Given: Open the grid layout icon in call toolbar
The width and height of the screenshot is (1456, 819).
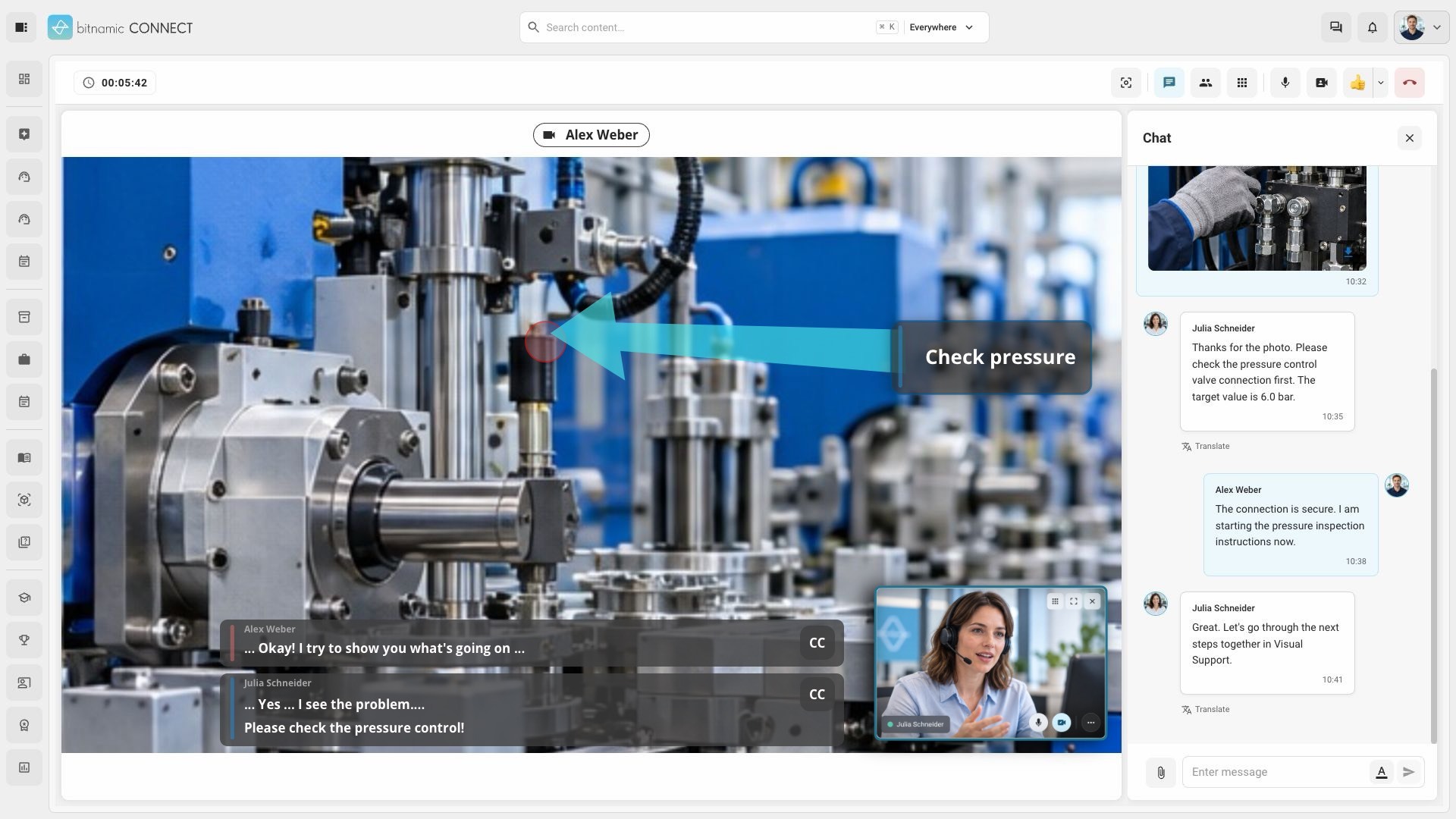Looking at the screenshot, I should [1242, 83].
